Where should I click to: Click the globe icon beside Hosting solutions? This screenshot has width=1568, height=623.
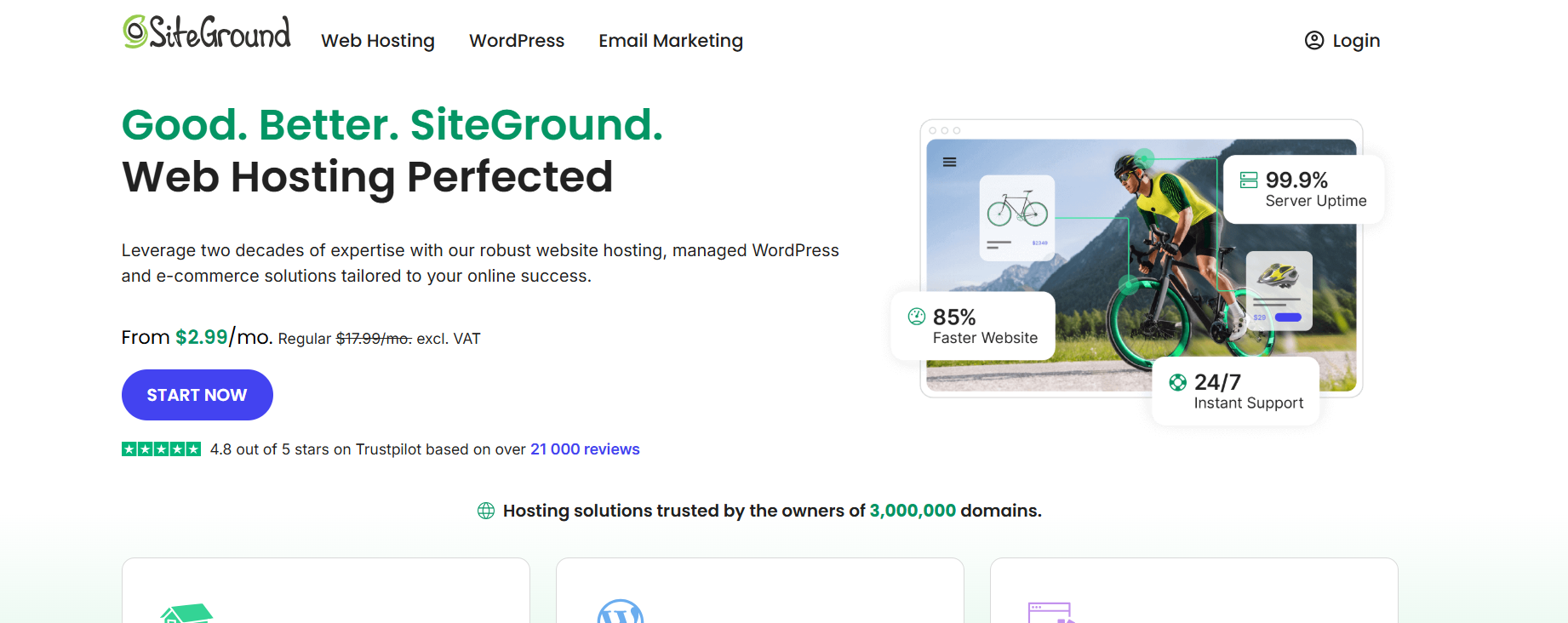point(486,511)
